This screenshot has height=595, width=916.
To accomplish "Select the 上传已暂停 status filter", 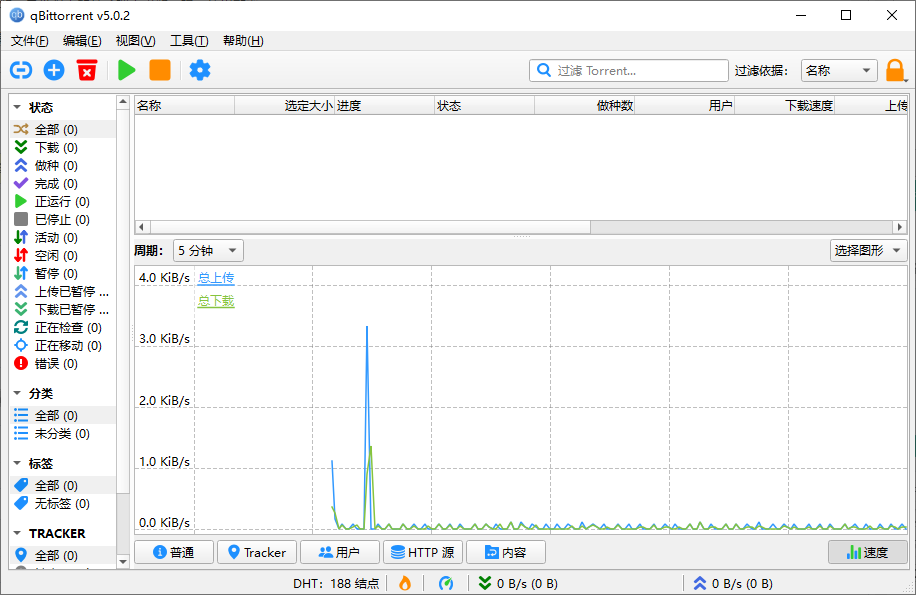I will (x=63, y=291).
